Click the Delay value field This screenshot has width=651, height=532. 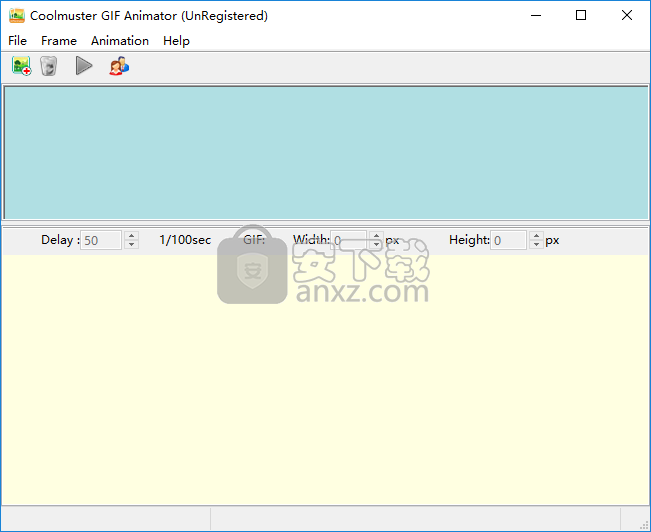[101, 240]
